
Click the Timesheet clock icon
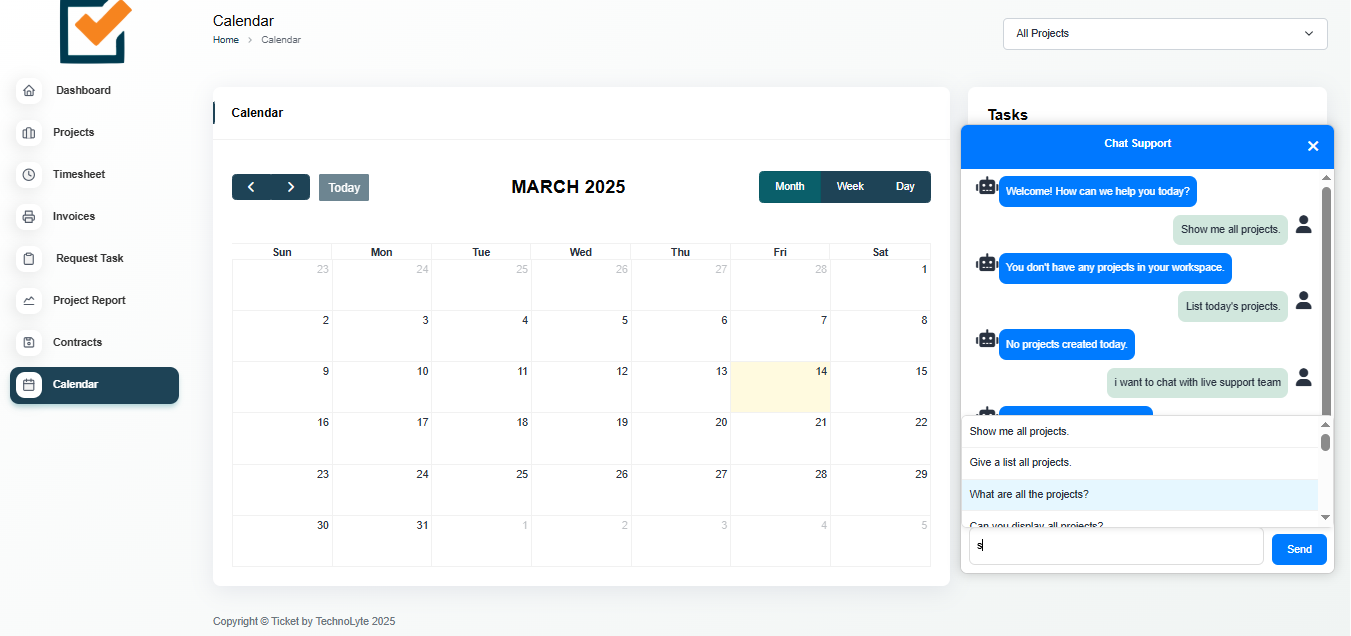pos(29,175)
